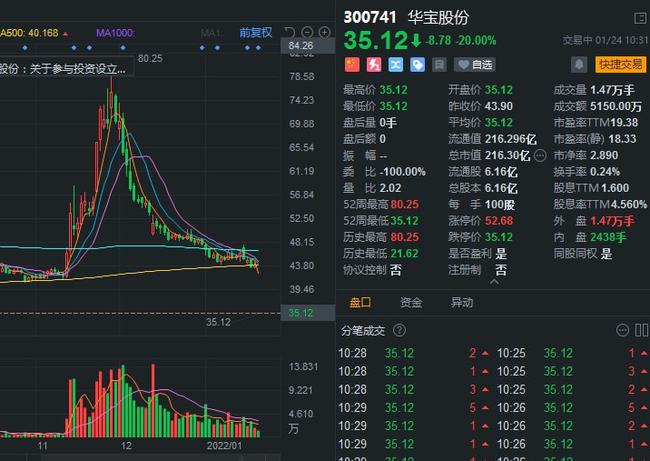Click the 换手率 0.24% value
This screenshot has height=461, width=650.
tap(605, 172)
